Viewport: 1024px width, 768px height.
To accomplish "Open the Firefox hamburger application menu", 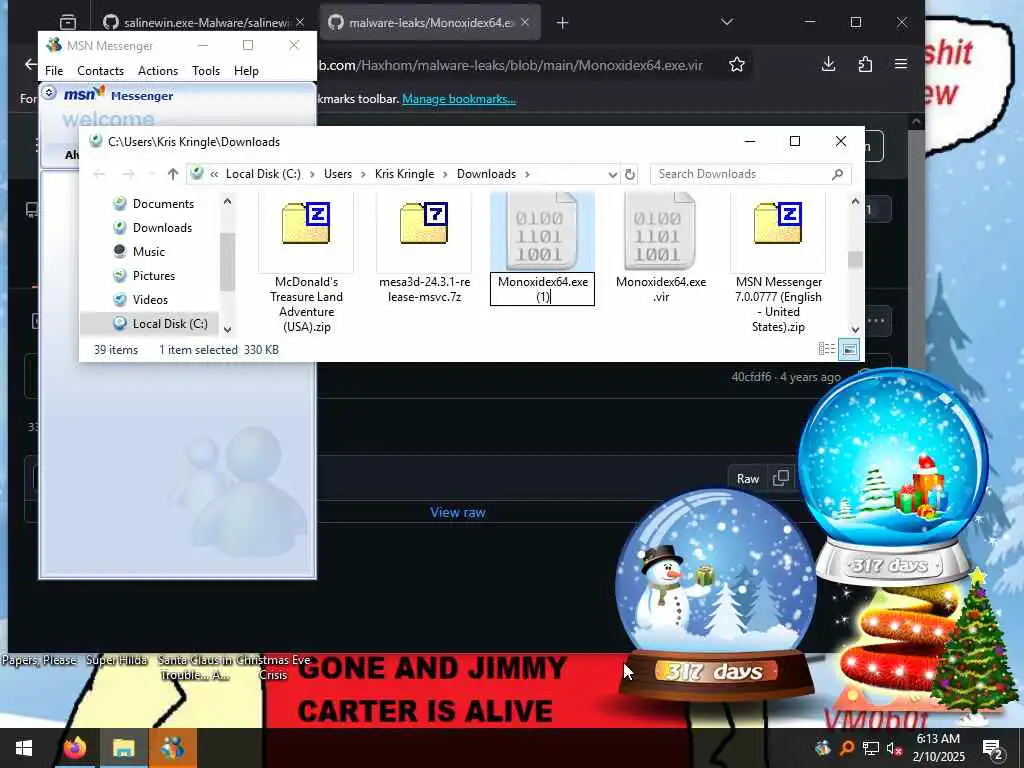I will coord(901,64).
